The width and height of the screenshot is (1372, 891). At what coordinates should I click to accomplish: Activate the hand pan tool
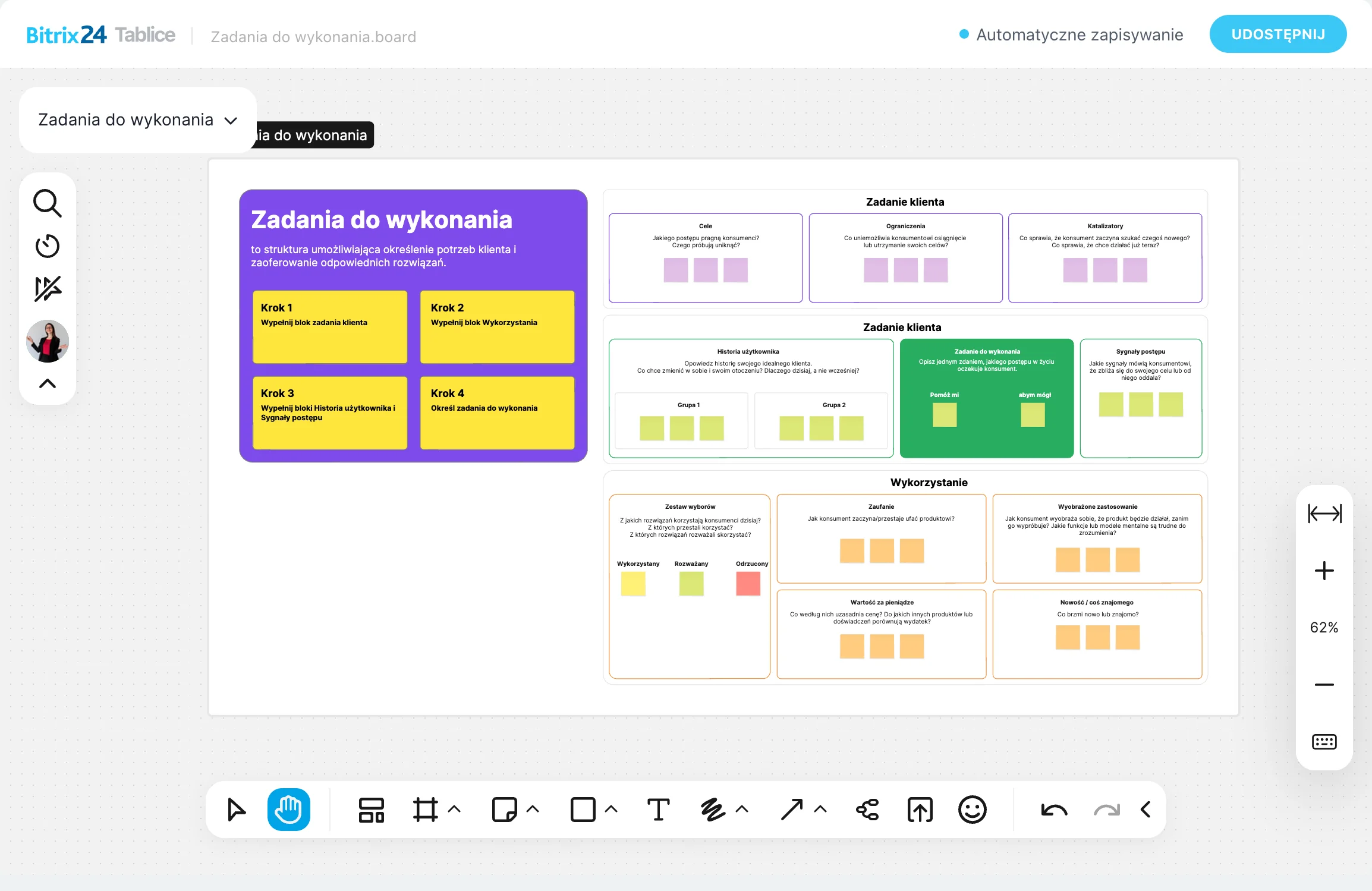[289, 810]
